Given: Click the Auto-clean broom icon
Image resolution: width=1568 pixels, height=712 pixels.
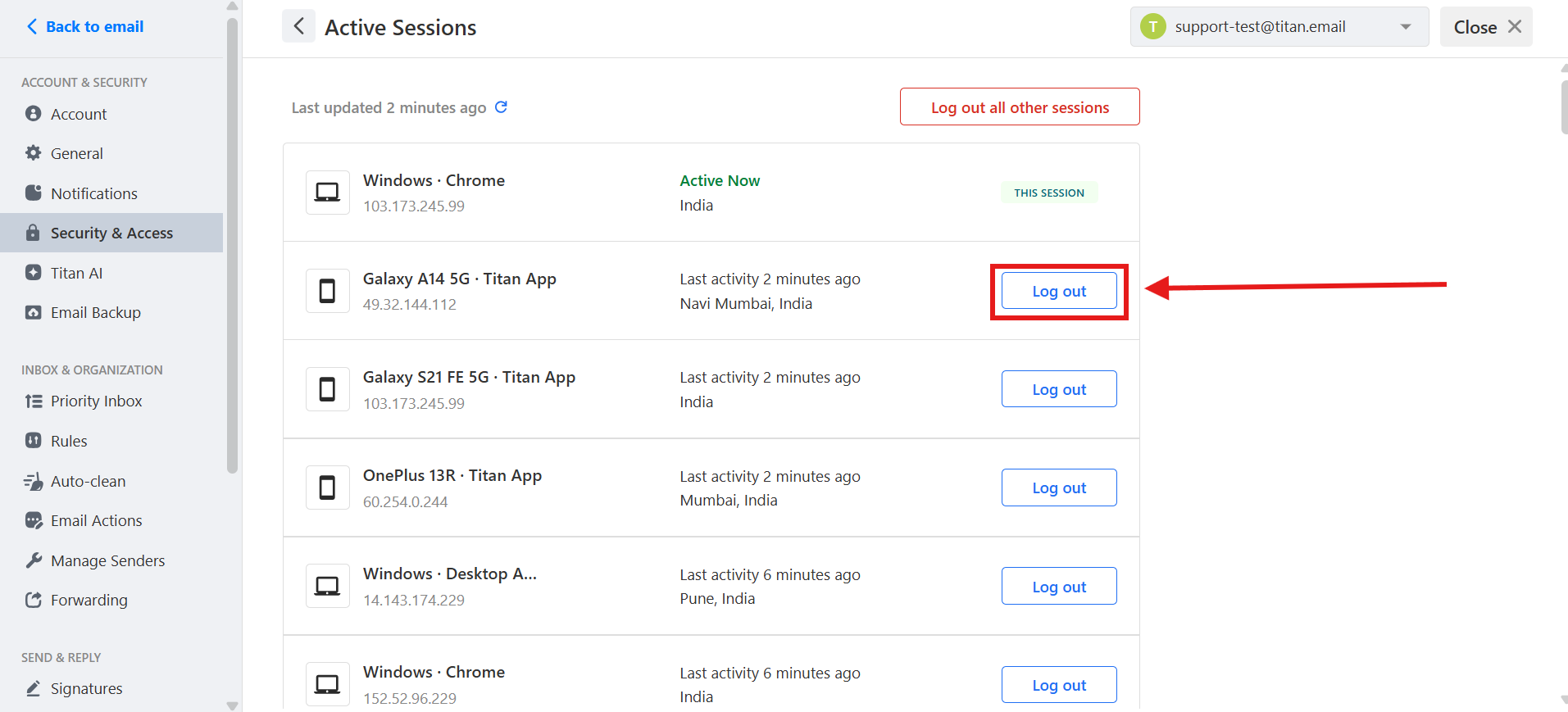Looking at the screenshot, I should point(33,481).
